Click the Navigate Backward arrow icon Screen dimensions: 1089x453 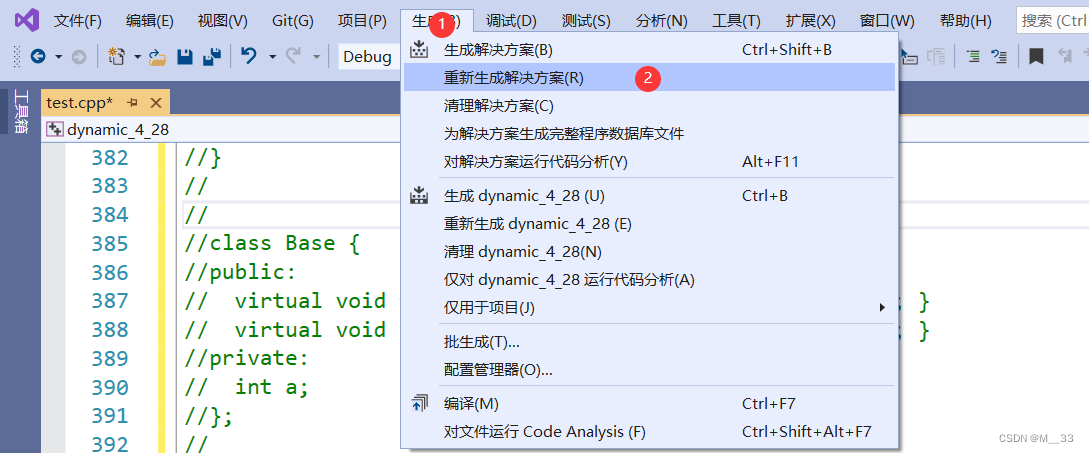[x=38, y=56]
